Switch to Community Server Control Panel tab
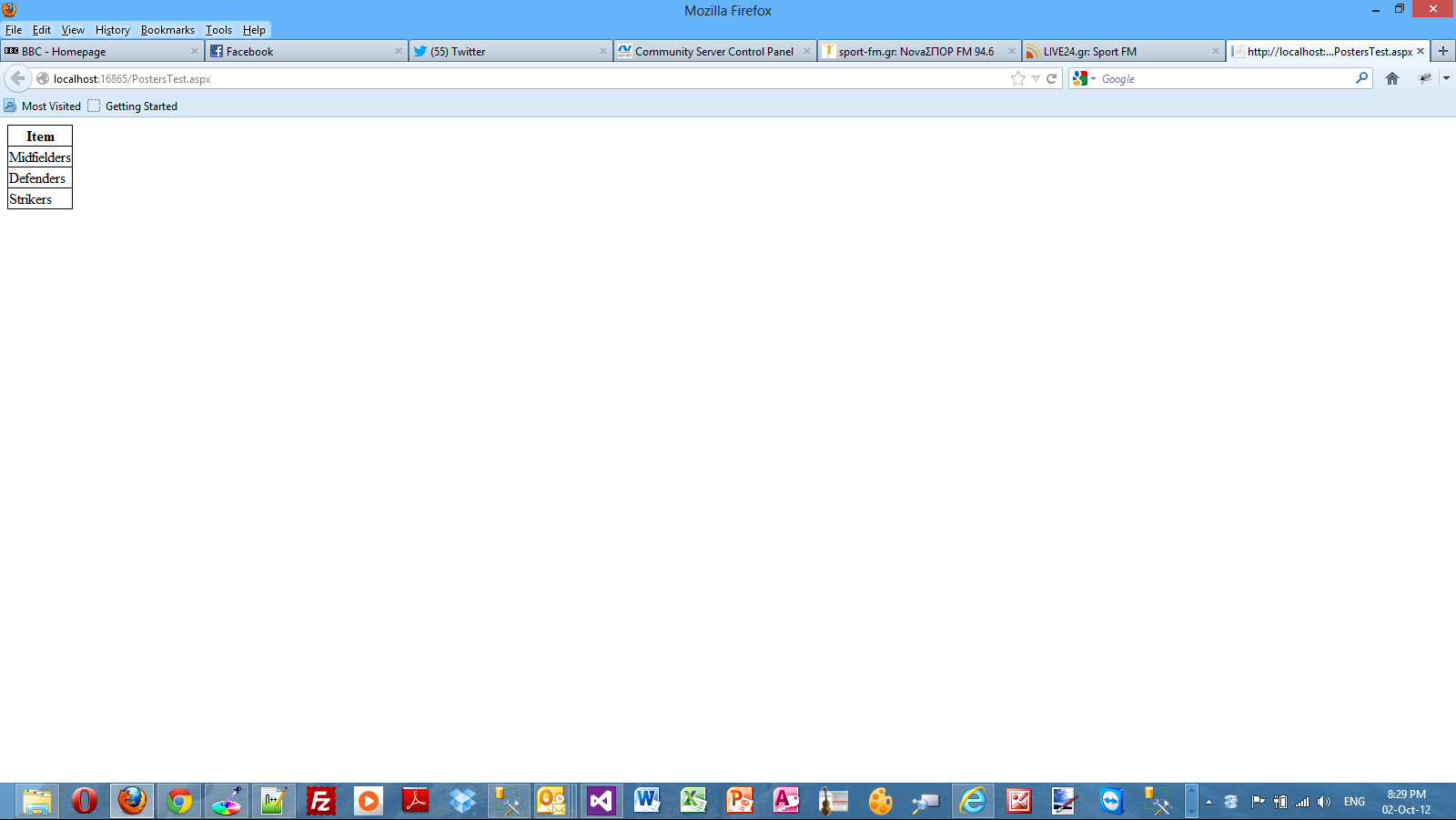This screenshot has width=1456, height=820. click(x=714, y=51)
